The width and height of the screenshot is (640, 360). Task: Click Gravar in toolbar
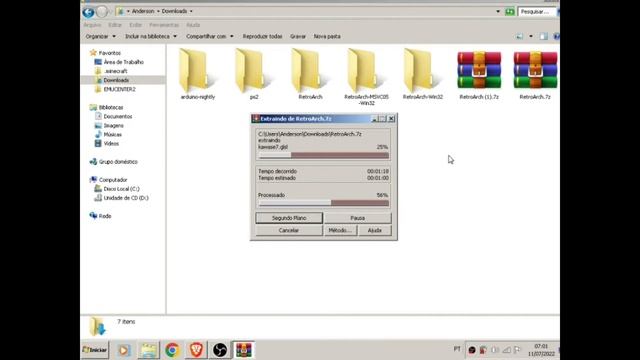pos(298,36)
